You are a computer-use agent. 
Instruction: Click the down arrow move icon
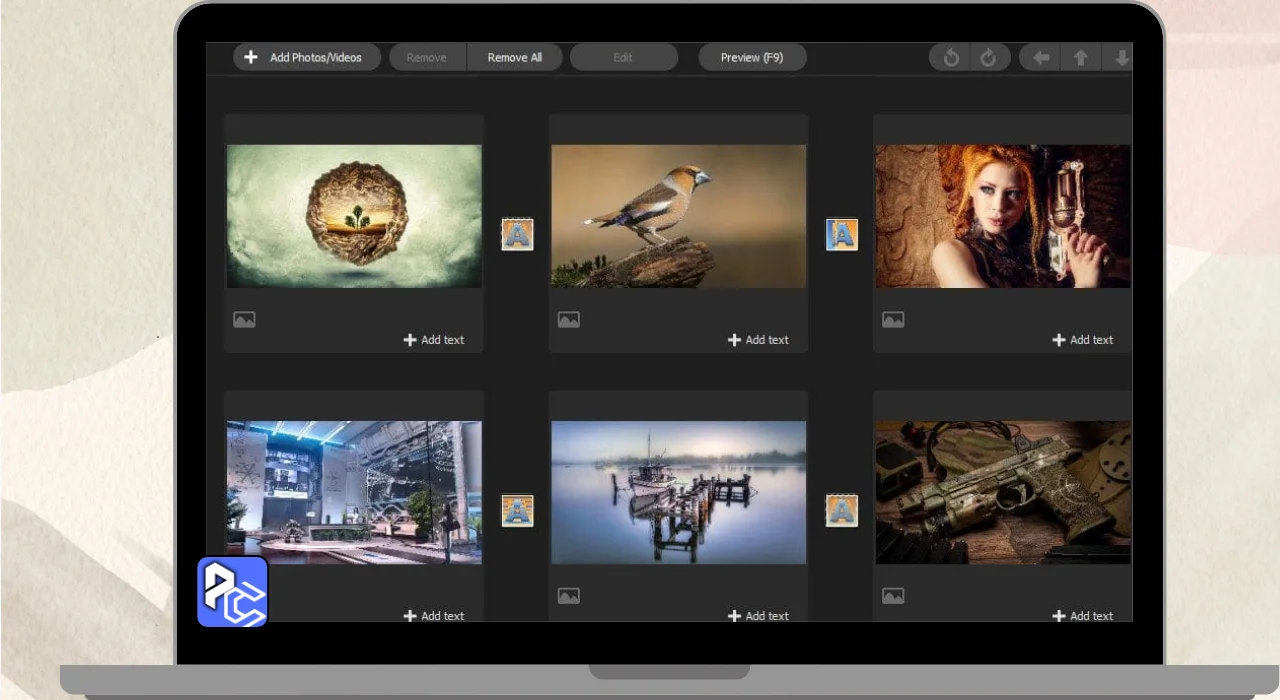click(x=1121, y=58)
